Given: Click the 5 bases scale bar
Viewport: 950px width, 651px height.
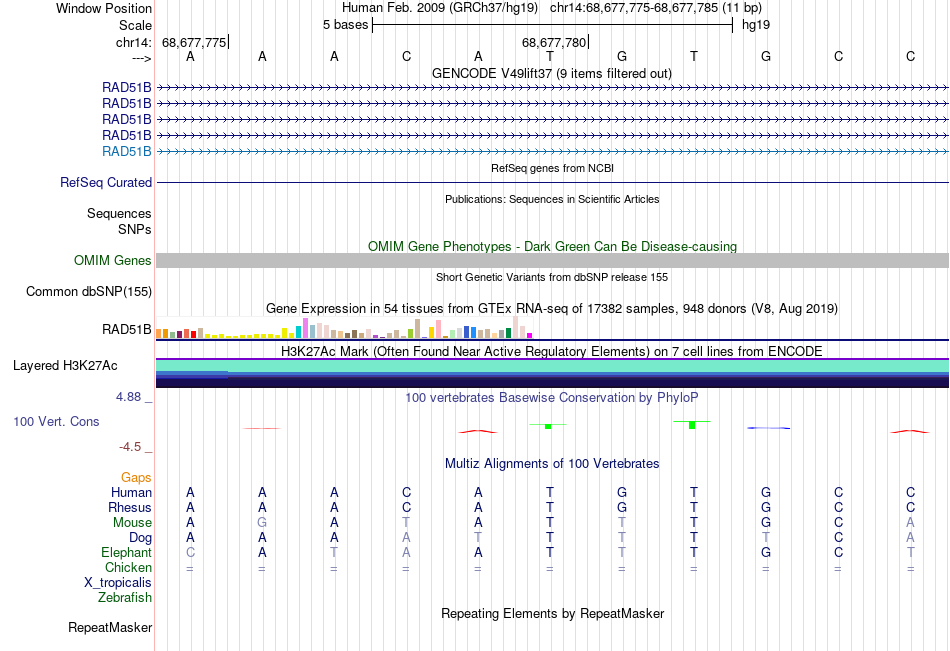Looking at the screenshot, I should click(552, 25).
